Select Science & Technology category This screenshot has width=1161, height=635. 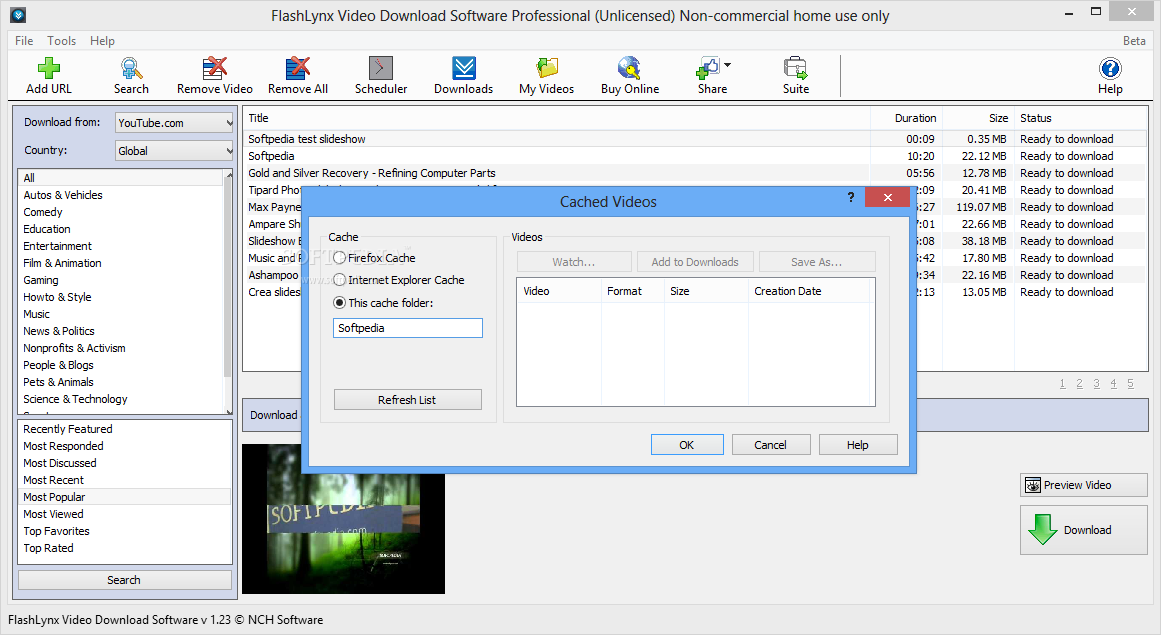pyautogui.click(x=121, y=399)
